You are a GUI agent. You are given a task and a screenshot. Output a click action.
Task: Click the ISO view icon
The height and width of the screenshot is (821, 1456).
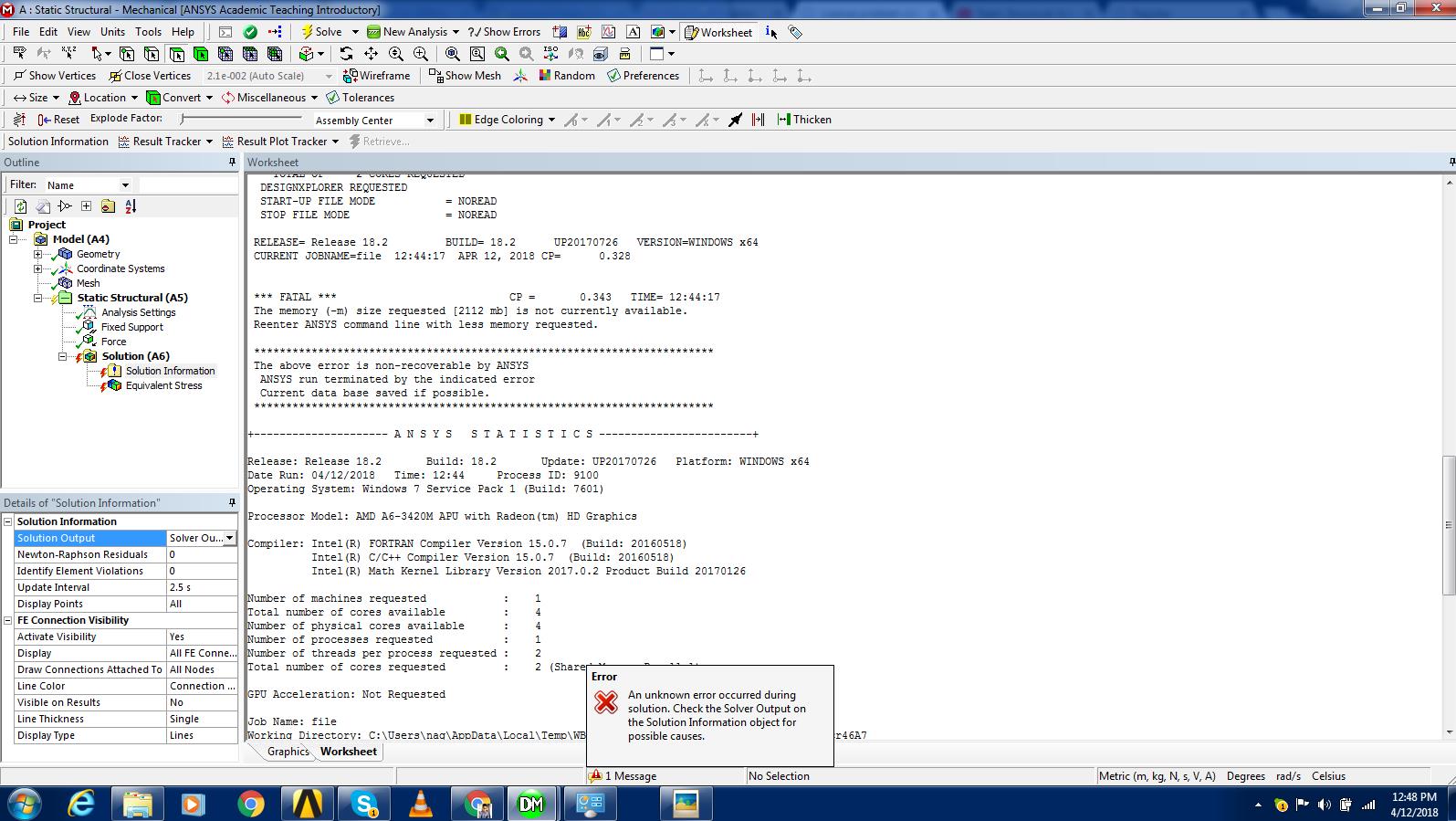(550, 54)
